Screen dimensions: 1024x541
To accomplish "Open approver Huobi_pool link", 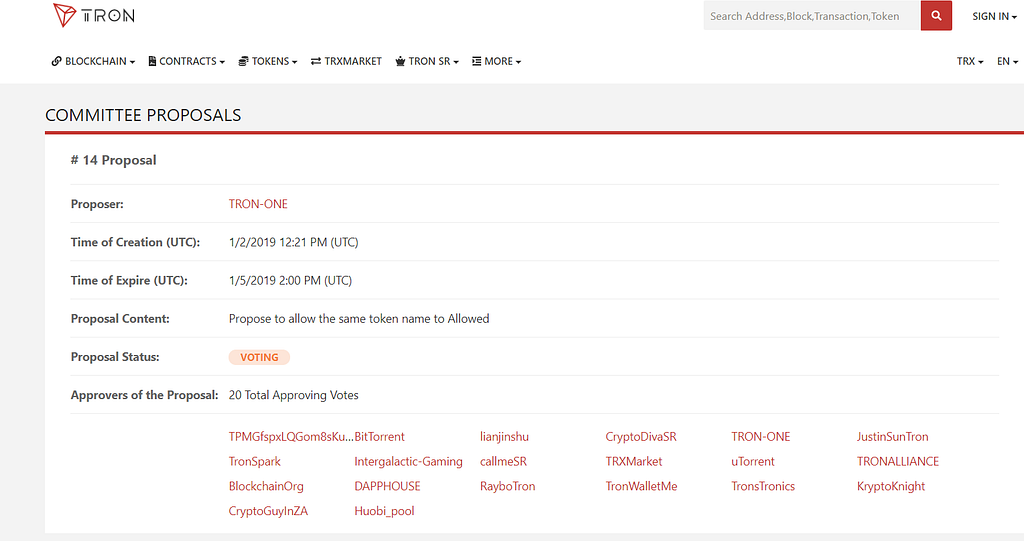I will (384, 511).
